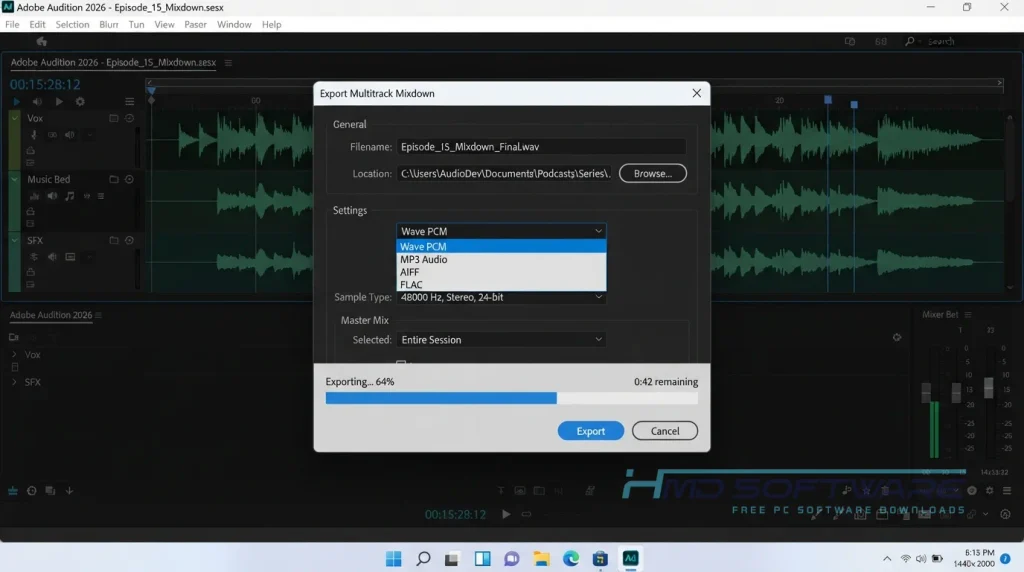This screenshot has width=1024, height=572.
Task: Open File Explorer from the taskbar
Action: pyautogui.click(x=541, y=558)
